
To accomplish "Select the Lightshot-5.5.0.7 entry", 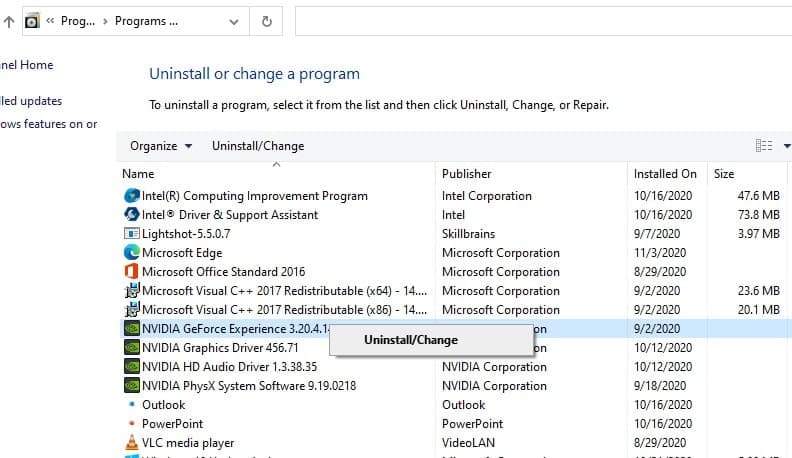I will pos(186,234).
